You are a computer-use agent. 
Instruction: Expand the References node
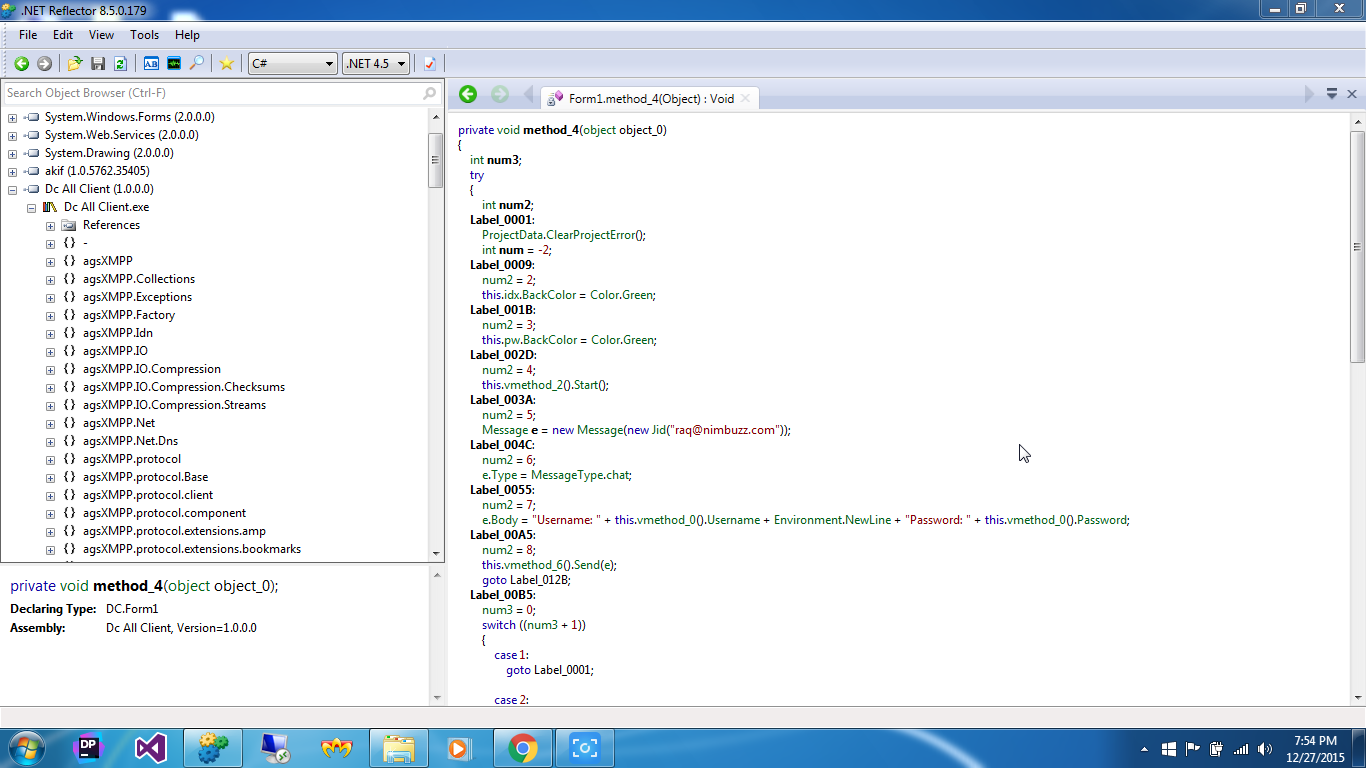(50, 225)
